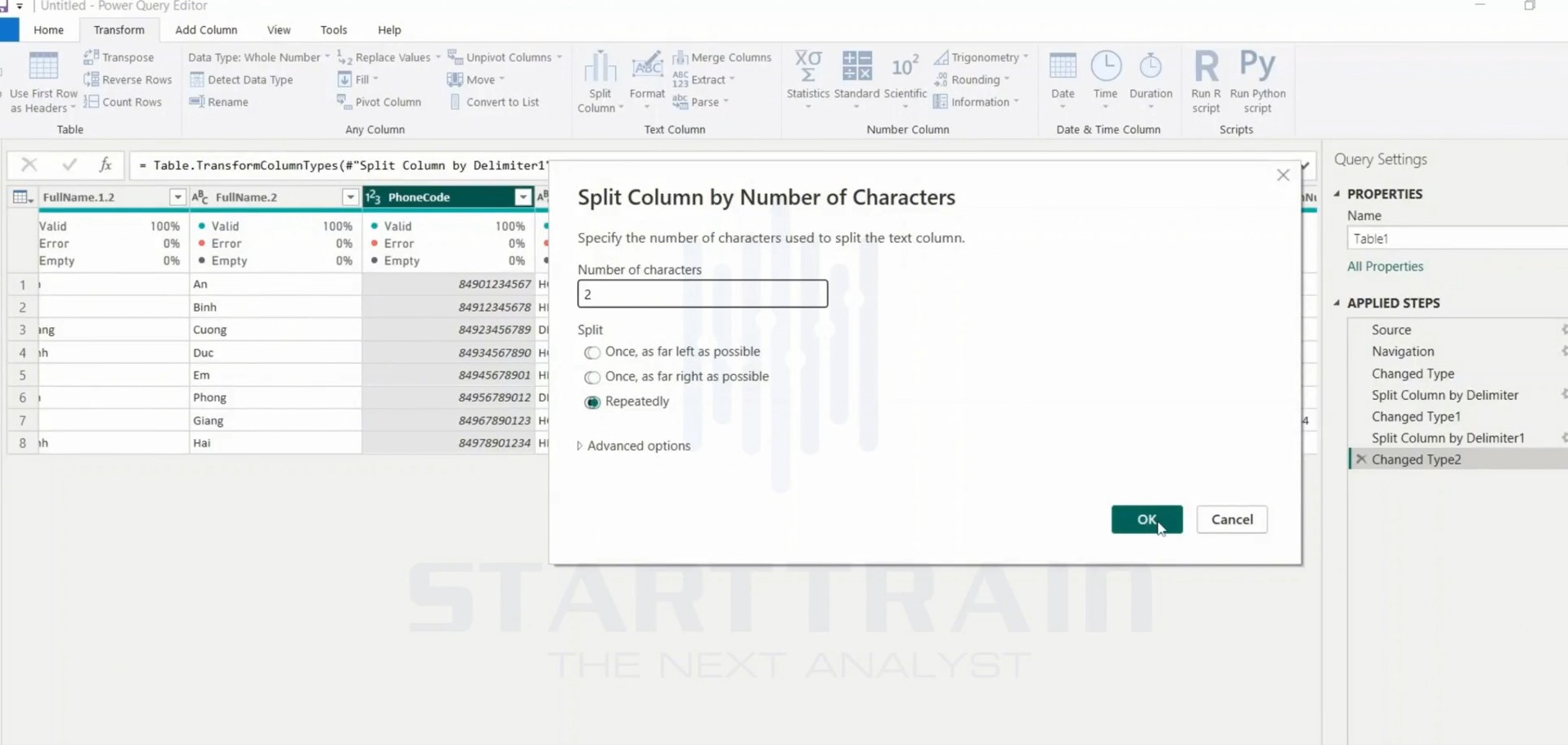Click Use First Row as Headers icon

click(43, 65)
